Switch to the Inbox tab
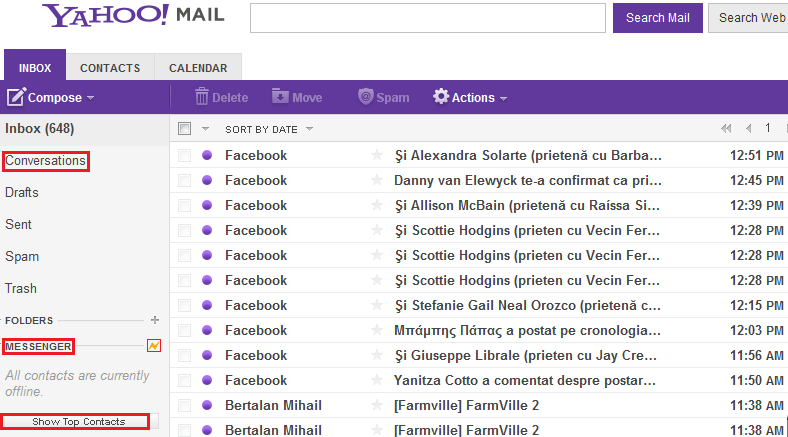This screenshot has width=788, height=437. 35,67
